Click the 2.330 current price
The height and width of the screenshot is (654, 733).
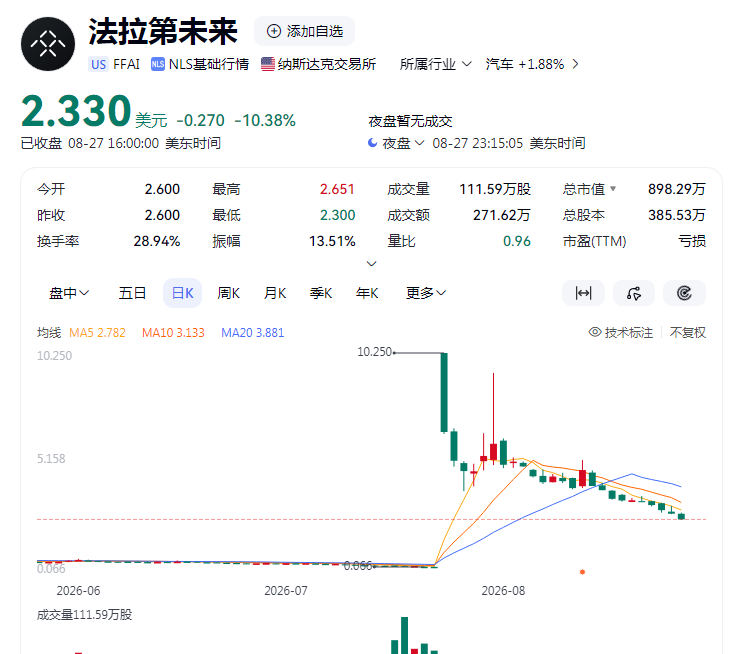[76, 111]
